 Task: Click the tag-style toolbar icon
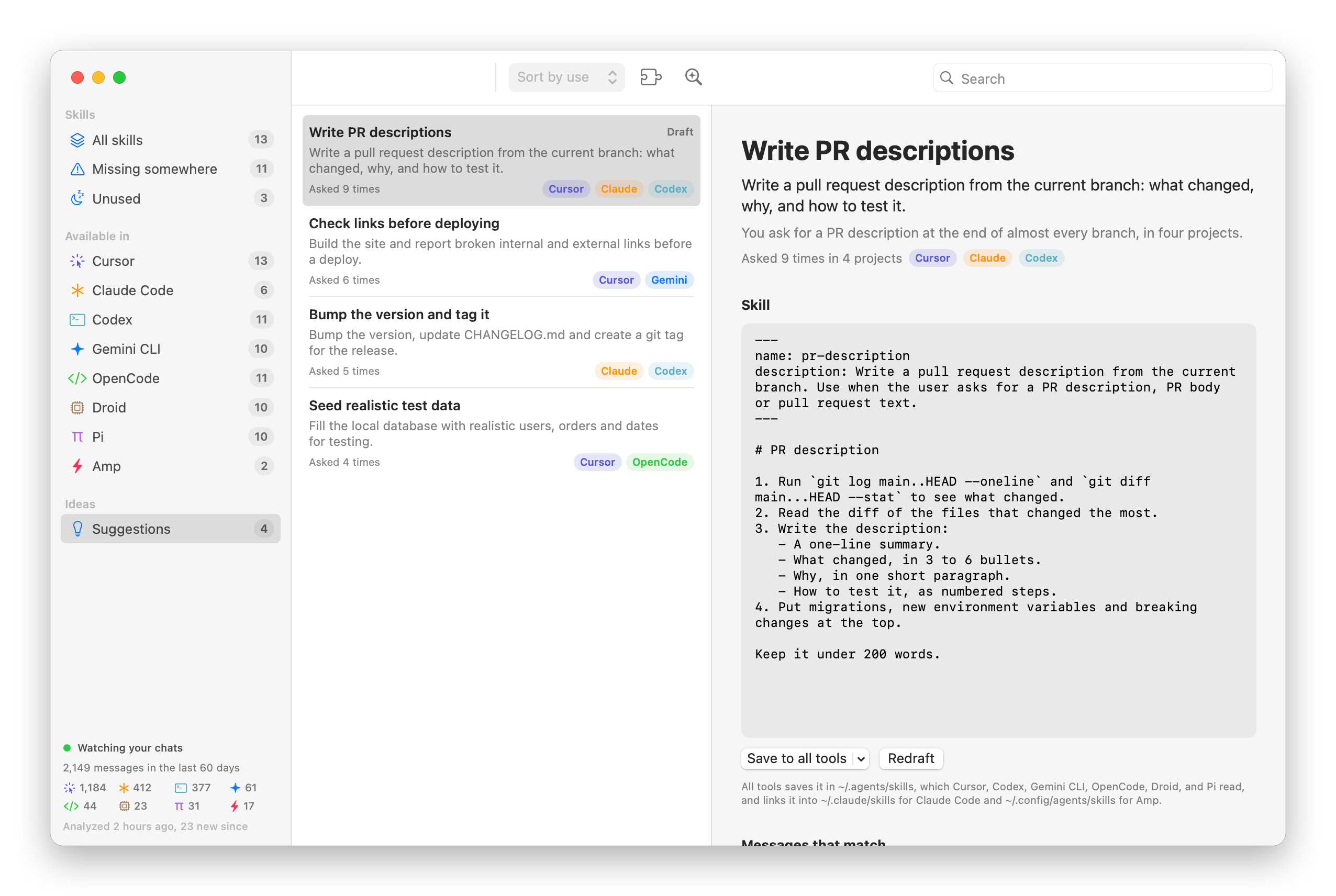(651, 77)
